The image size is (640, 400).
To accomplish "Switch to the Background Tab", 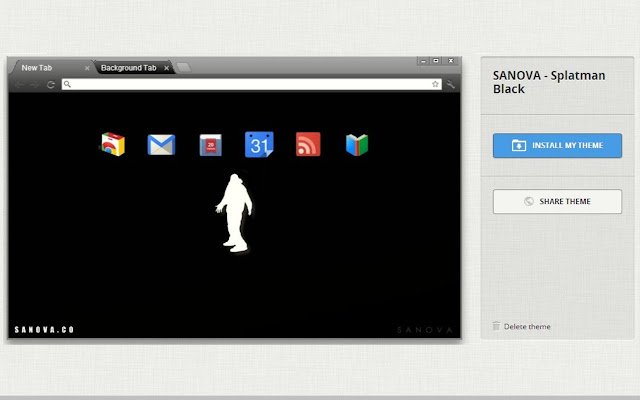I will 134,68.
